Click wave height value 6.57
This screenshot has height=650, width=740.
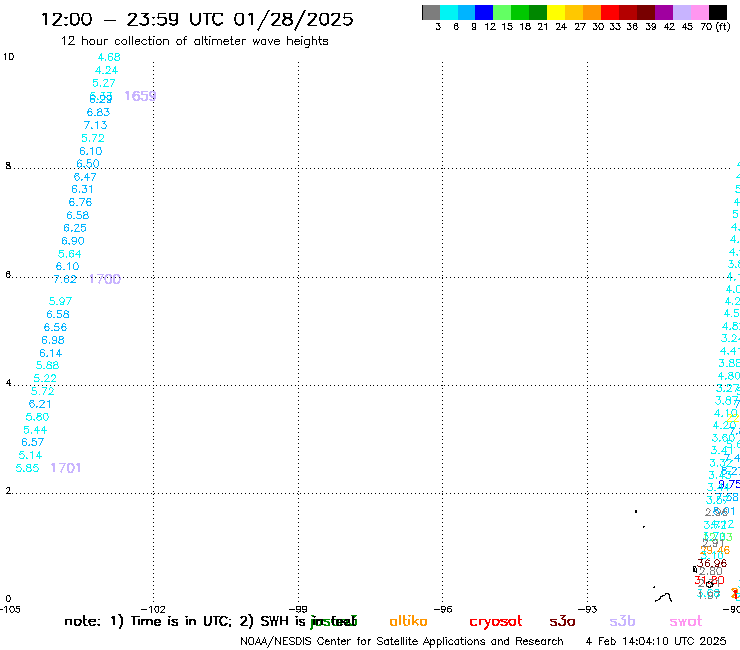click(x=33, y=442)
